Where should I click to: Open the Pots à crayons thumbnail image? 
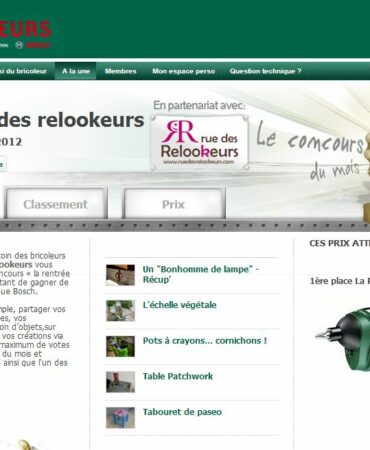[x=120, y=346]
